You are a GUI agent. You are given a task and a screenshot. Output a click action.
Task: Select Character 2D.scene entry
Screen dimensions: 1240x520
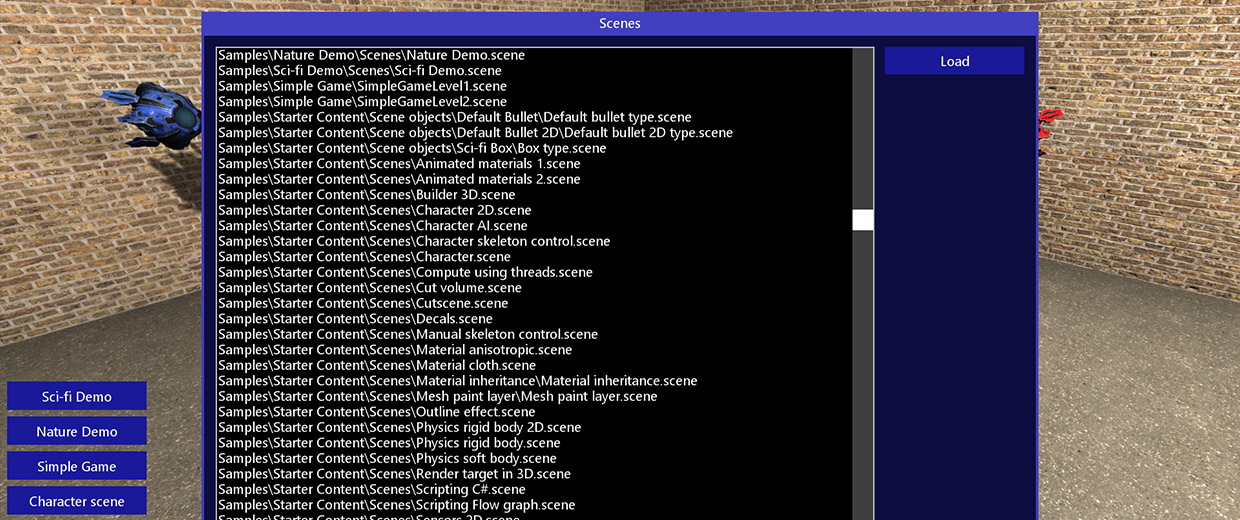click(x=374, y=210)
